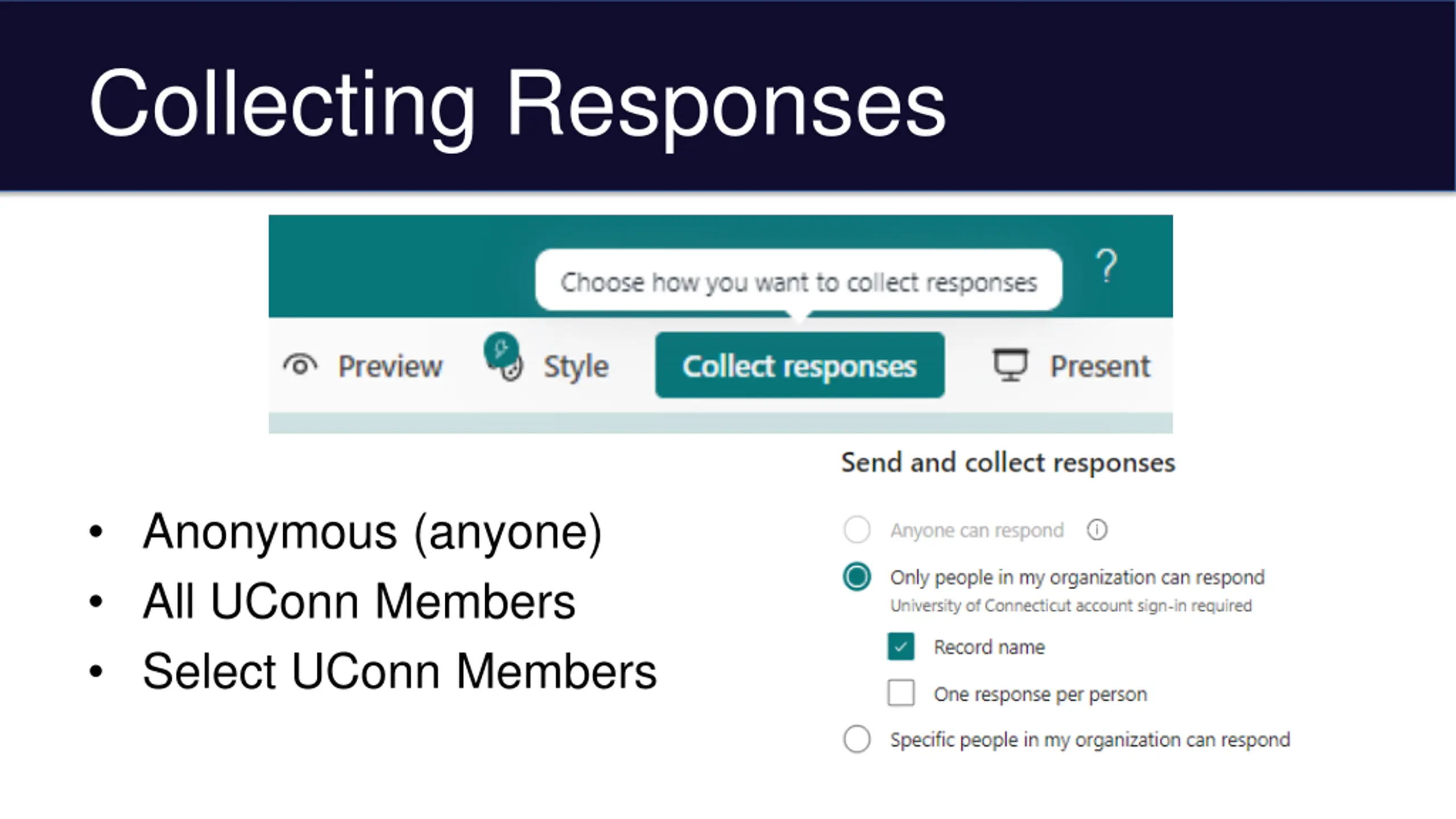Open the Preview tab label
The height and width of the screenshot is (819, 1456).
(x=390, y=366)
